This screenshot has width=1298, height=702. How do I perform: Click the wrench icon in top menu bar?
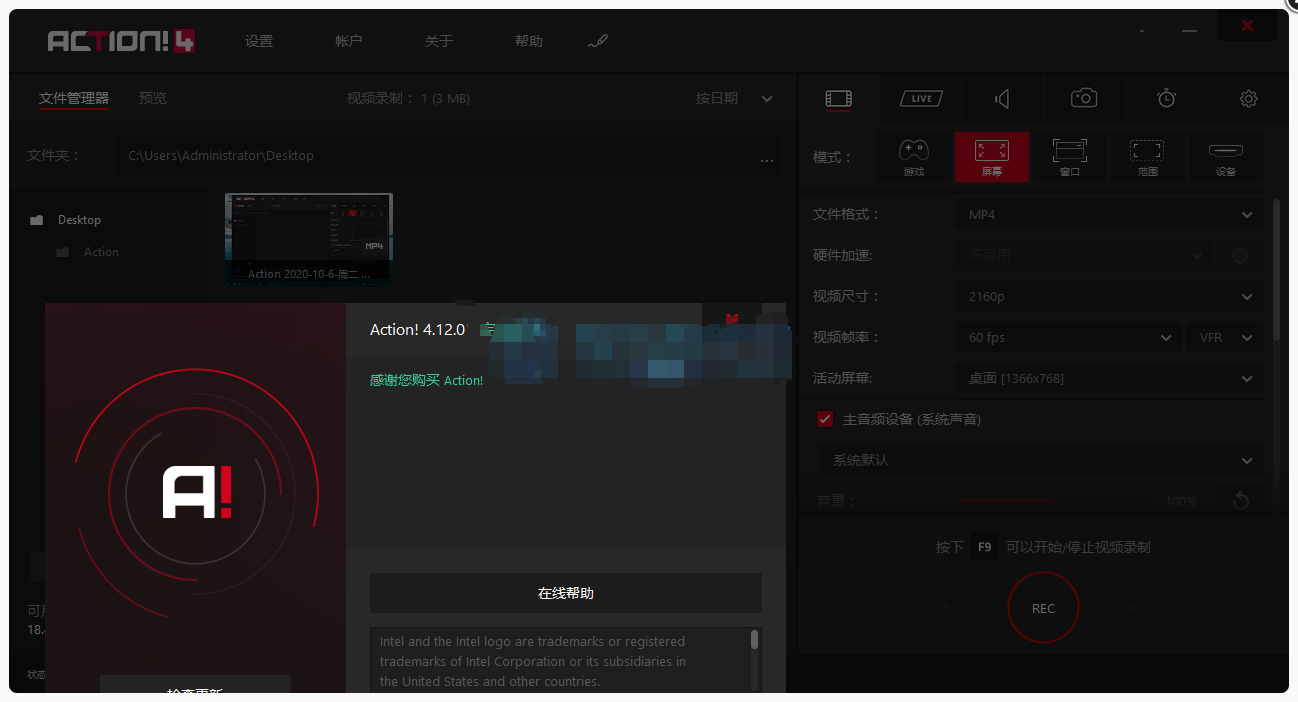pyautogui.click(x=598, y=41)
